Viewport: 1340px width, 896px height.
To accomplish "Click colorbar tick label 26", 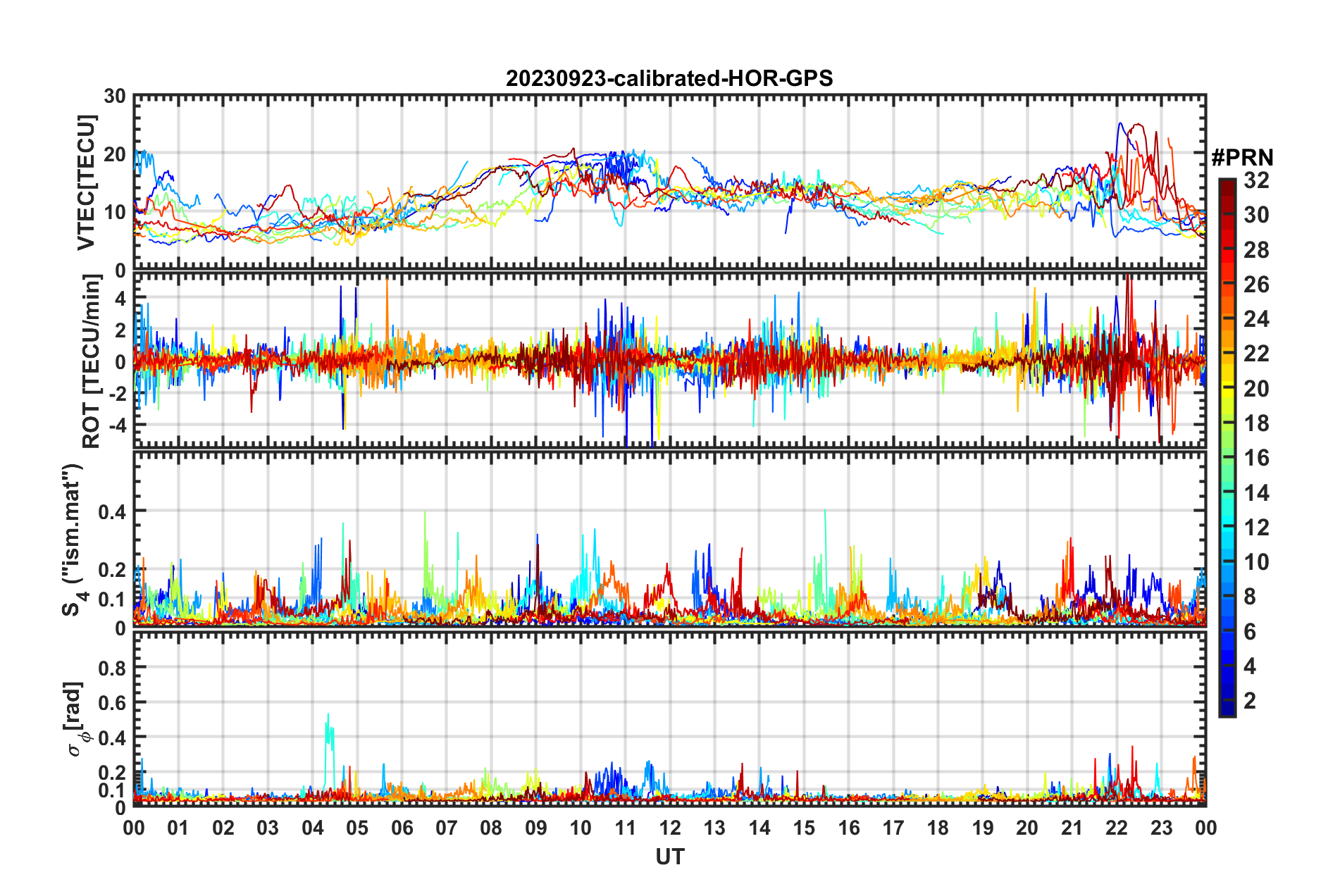I will pyautogui.click(x=1256, y=285).
